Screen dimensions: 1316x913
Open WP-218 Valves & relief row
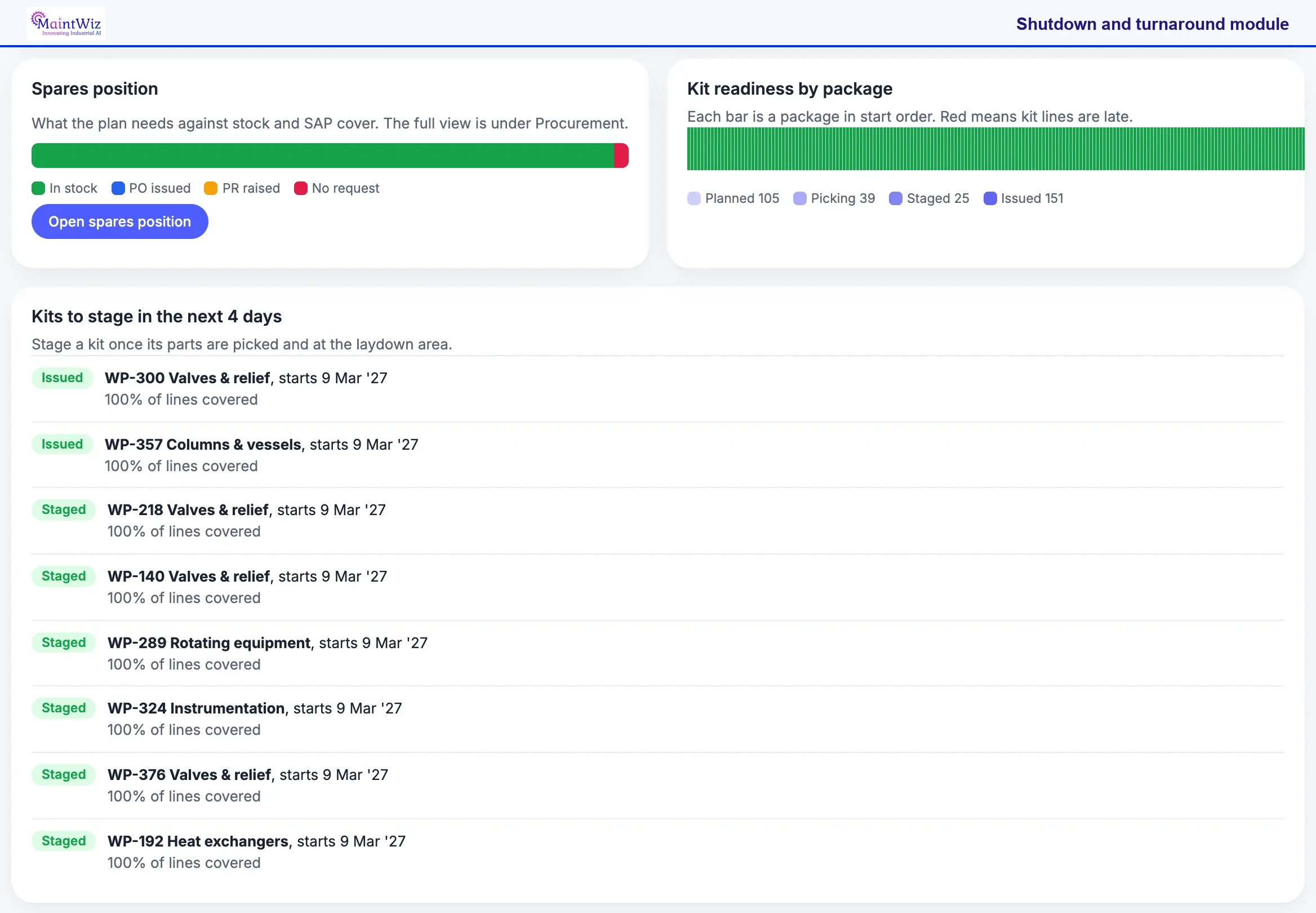pyautogui.click(x=658, y=521)
